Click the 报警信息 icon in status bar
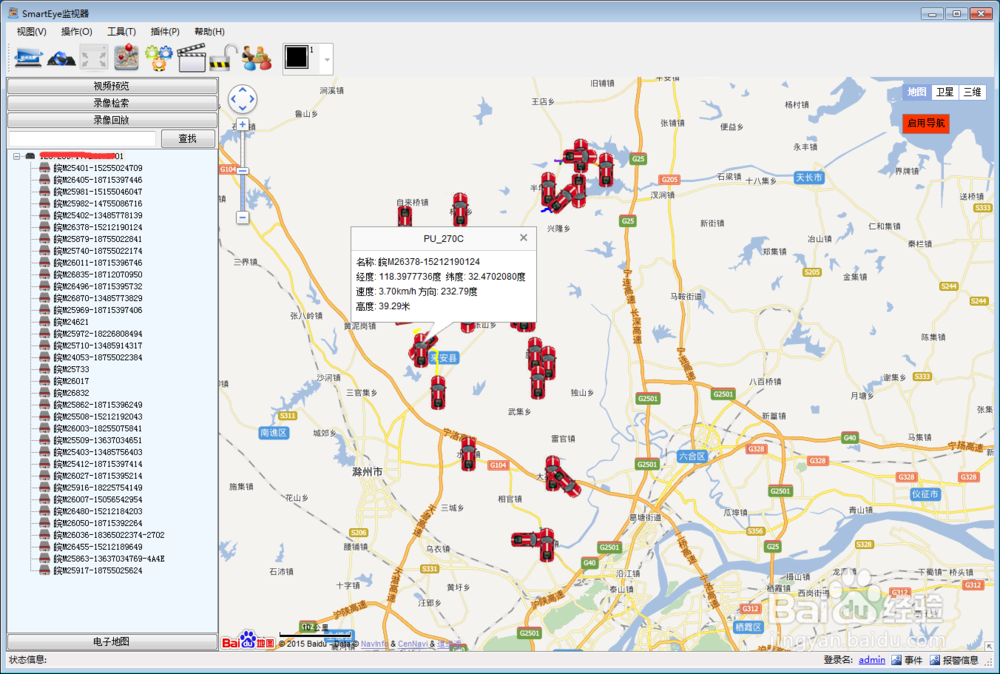 point(935,660)
